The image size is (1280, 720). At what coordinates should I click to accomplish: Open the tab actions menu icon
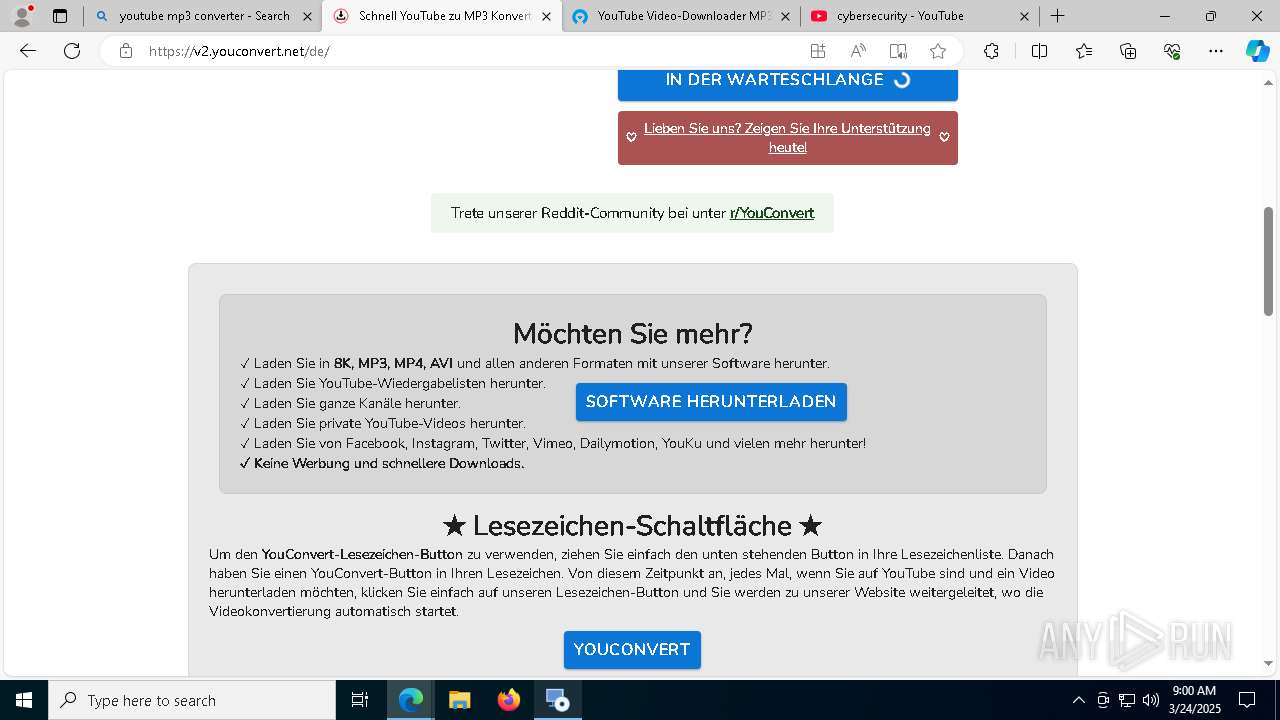pyautogui.click(x=60, y=16)
